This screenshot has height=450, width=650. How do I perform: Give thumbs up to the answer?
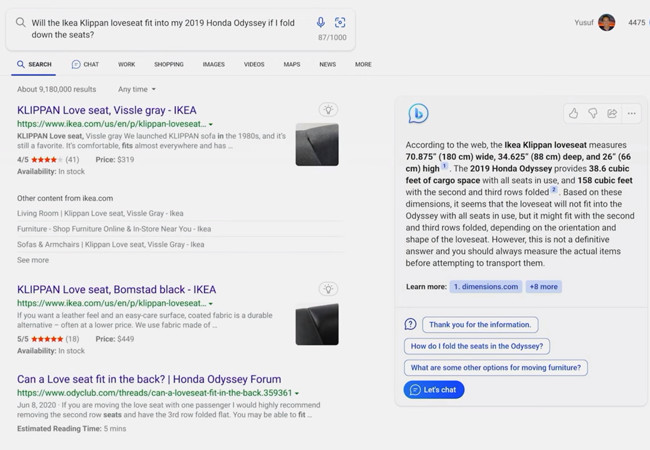tap(574, 113)
